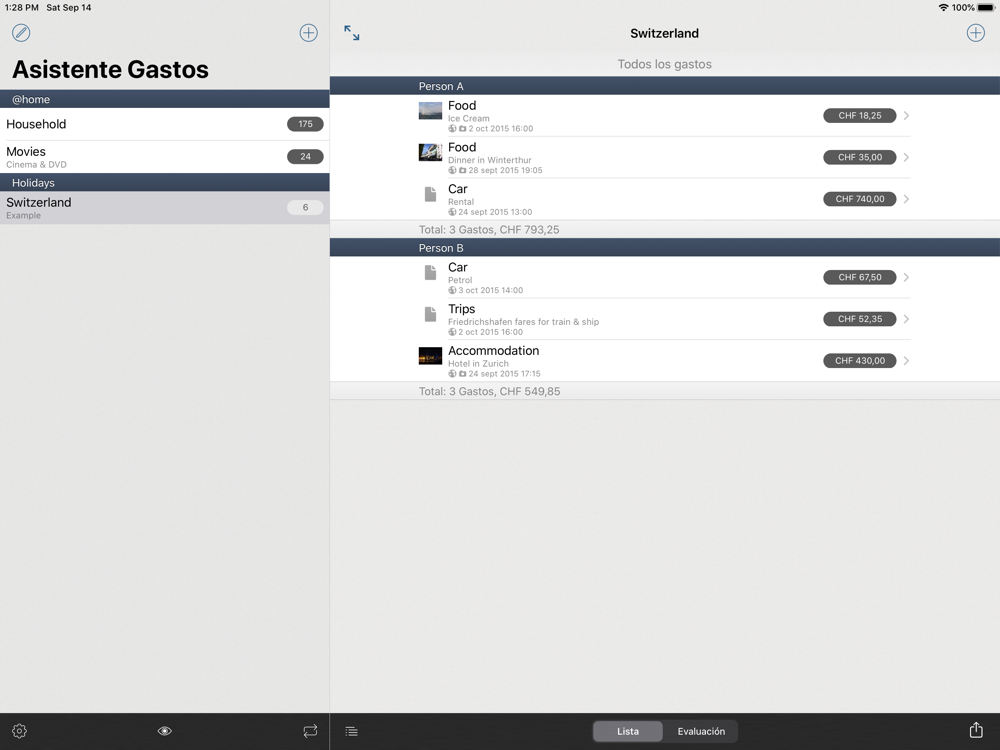
Task: Tap the Todos los gastos filter label
Action: point(664,64)
